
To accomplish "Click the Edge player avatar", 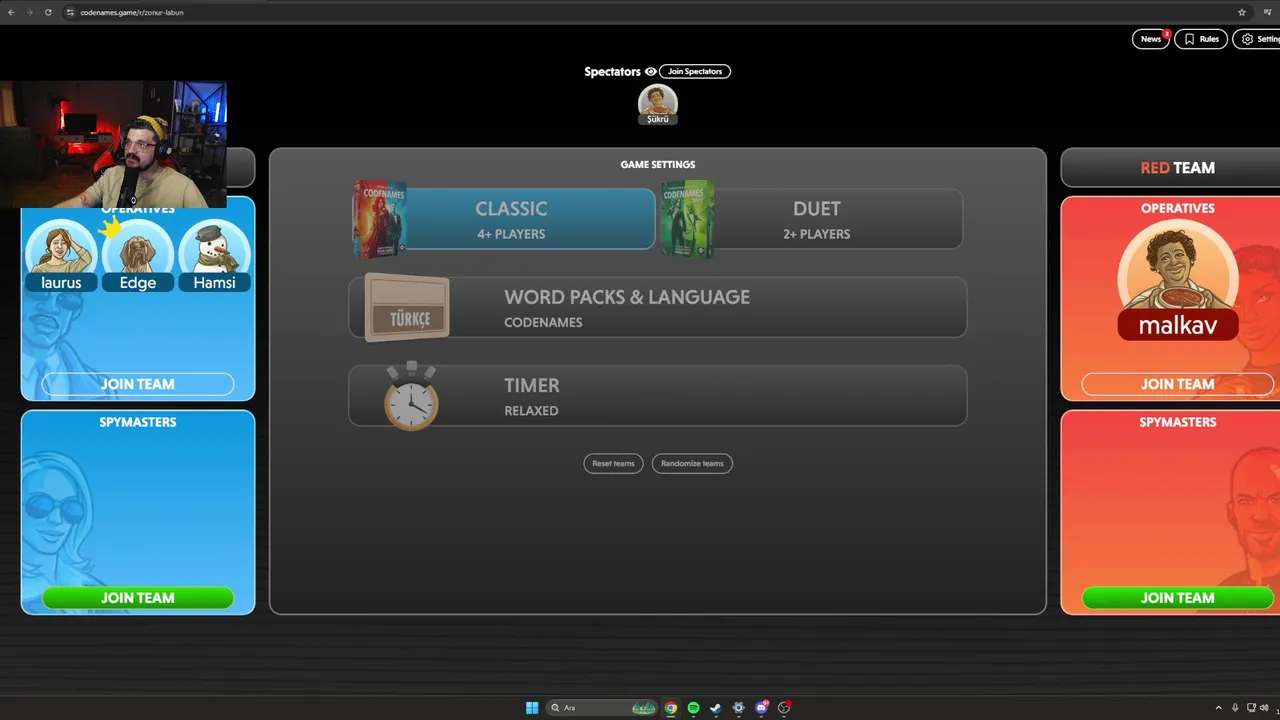I will [138, 256].
